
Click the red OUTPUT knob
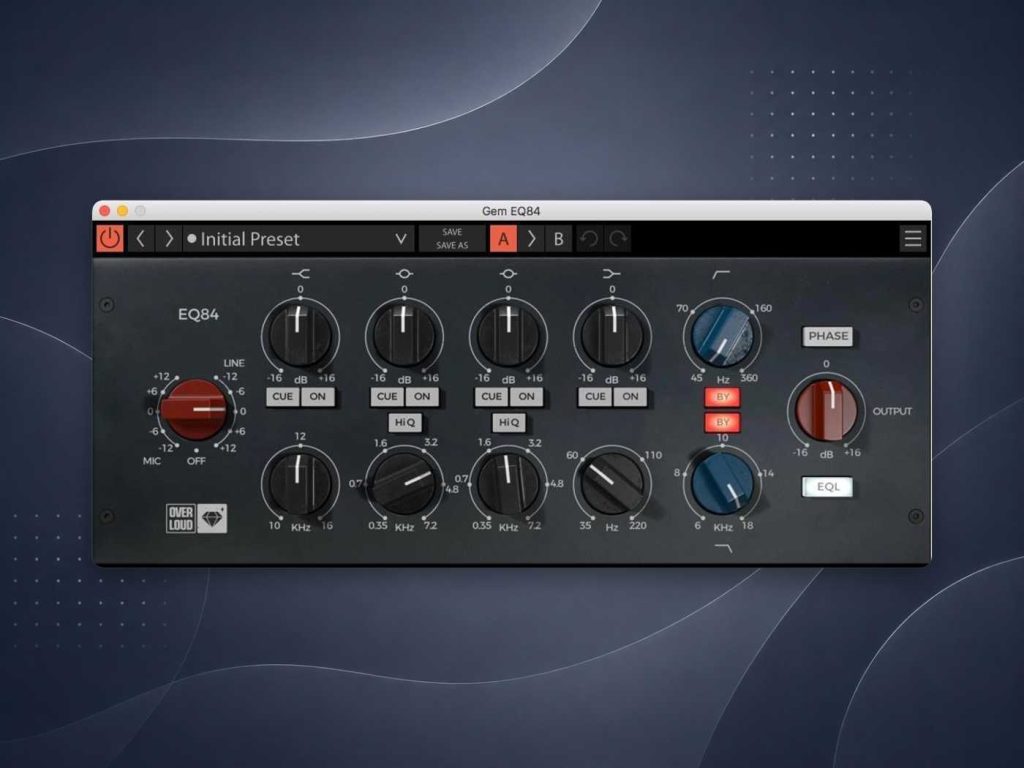point(826,411)
